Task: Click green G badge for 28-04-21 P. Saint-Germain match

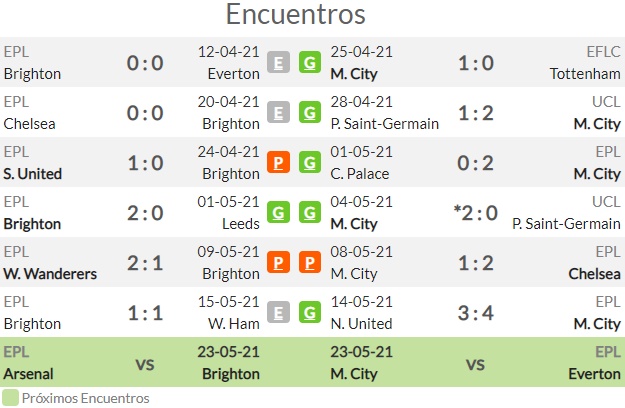Action: click(x=310, y=112)
